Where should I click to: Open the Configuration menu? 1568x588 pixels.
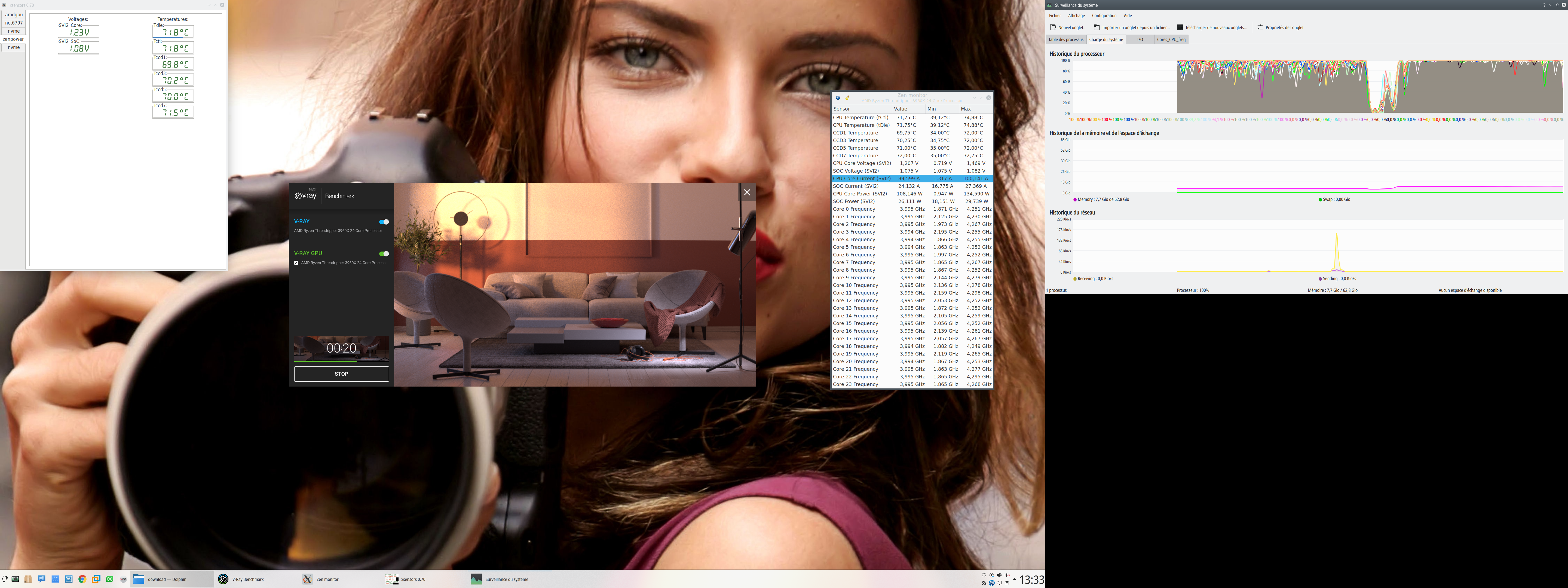point(1104,16)
